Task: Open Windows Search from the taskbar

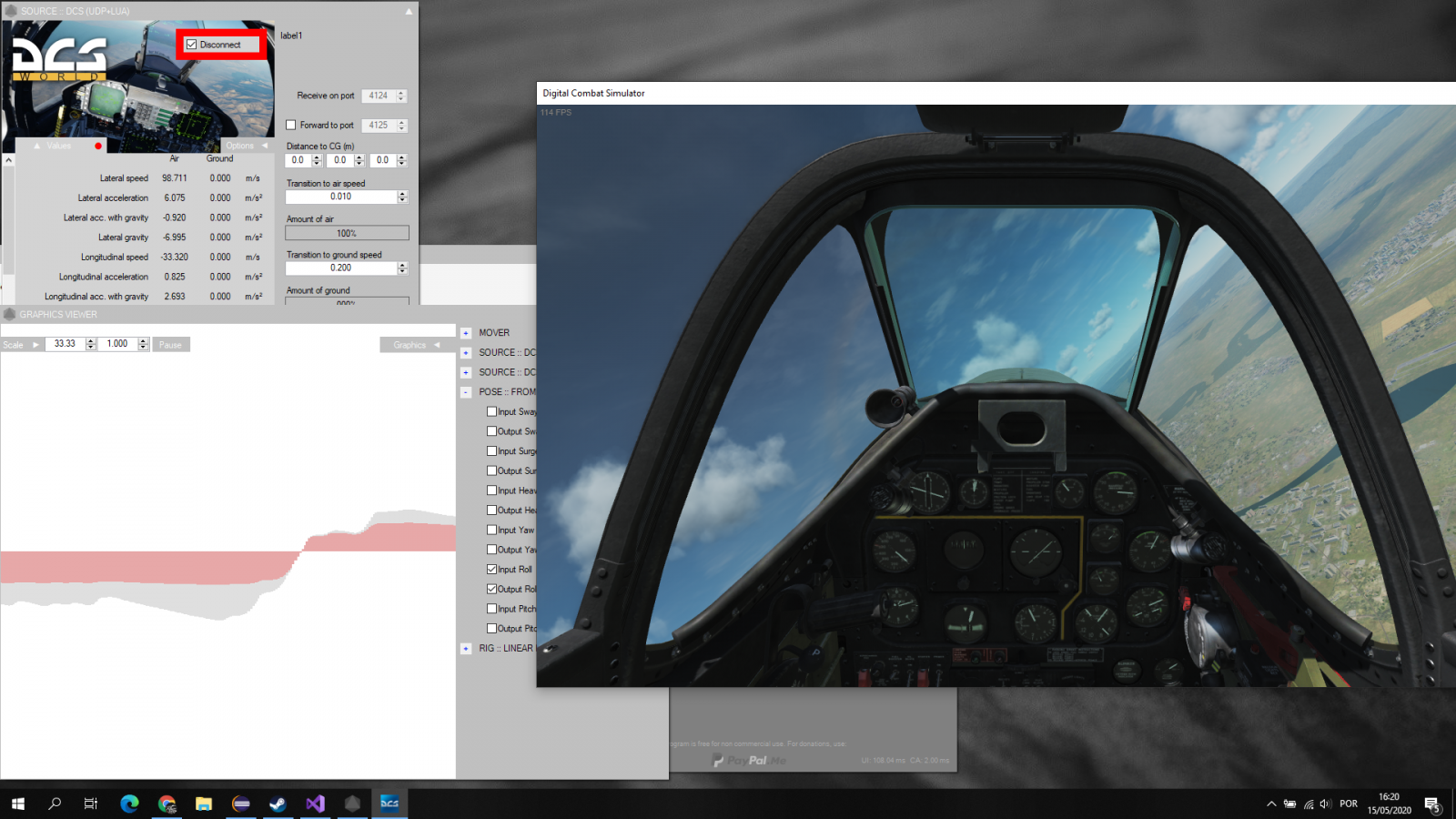Action: 55,804
